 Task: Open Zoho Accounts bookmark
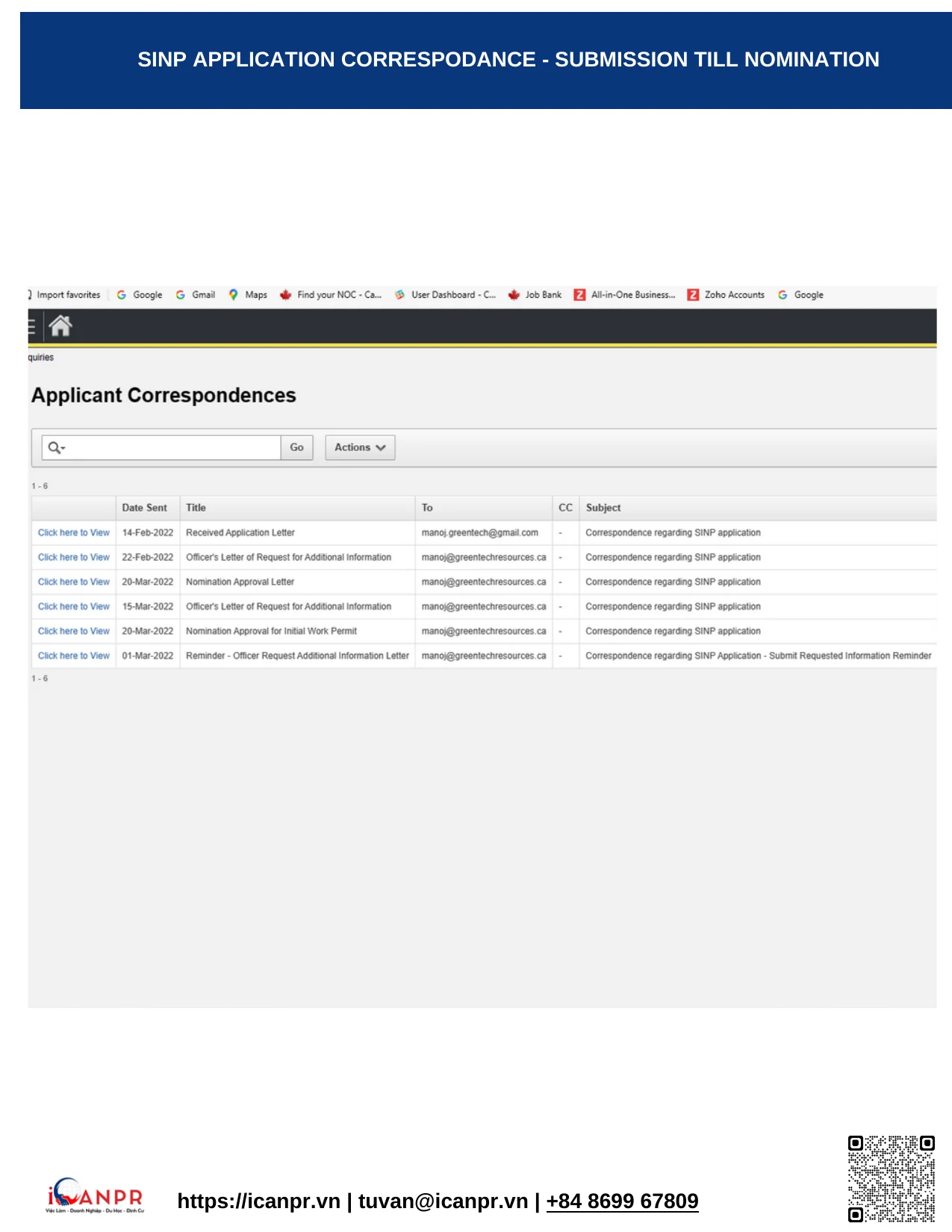(726, 295)
